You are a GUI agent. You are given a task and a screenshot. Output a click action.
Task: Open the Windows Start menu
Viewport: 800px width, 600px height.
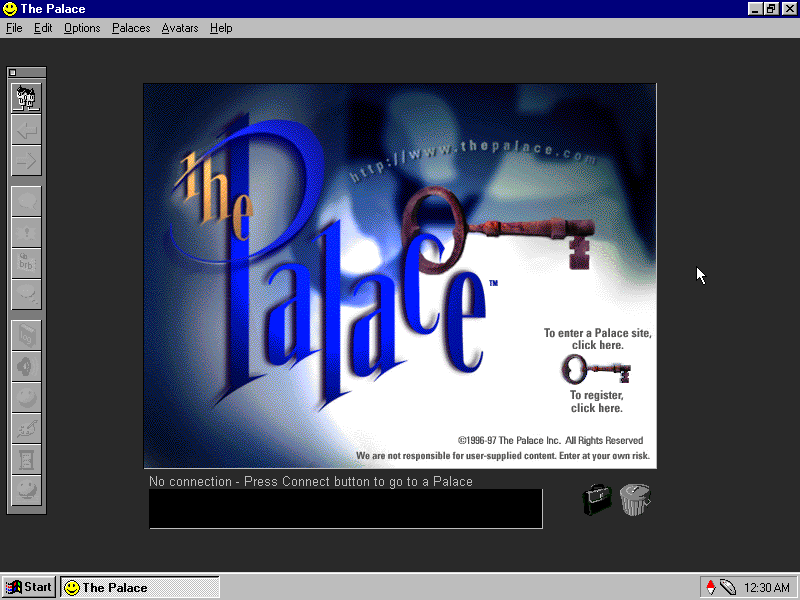(x=29, y=587)
